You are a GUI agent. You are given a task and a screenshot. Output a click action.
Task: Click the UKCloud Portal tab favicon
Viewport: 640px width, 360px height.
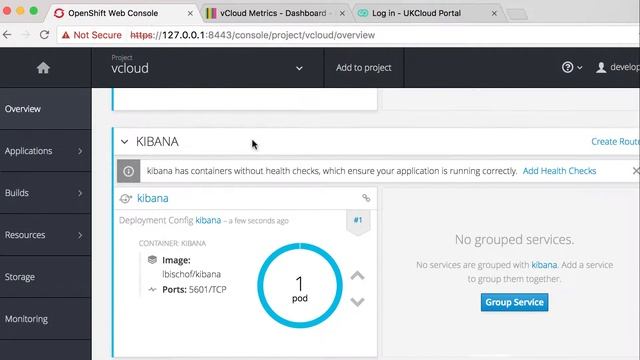pos(363,13)
